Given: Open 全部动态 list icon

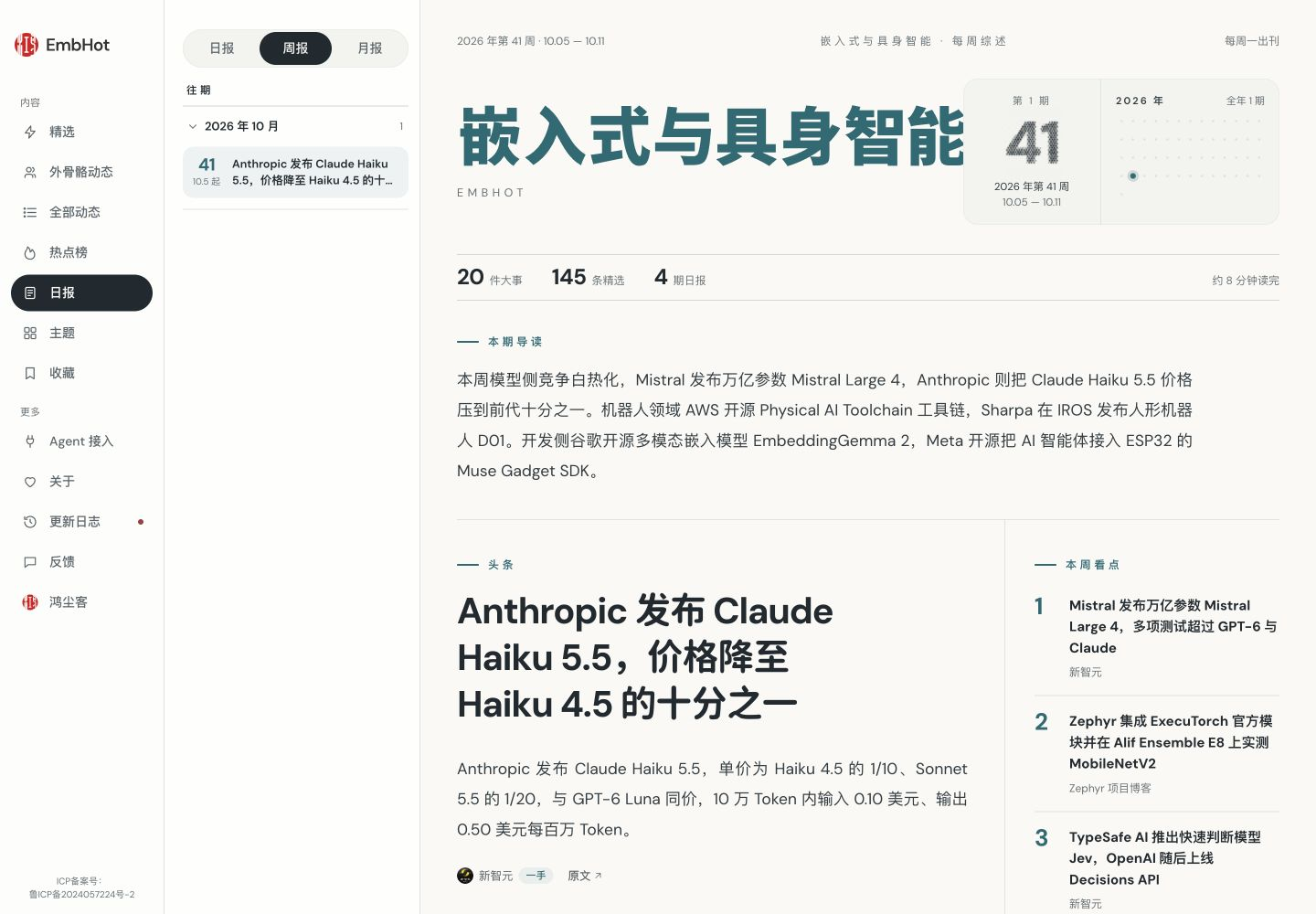Looking at the screenshot, I should 30,212.
